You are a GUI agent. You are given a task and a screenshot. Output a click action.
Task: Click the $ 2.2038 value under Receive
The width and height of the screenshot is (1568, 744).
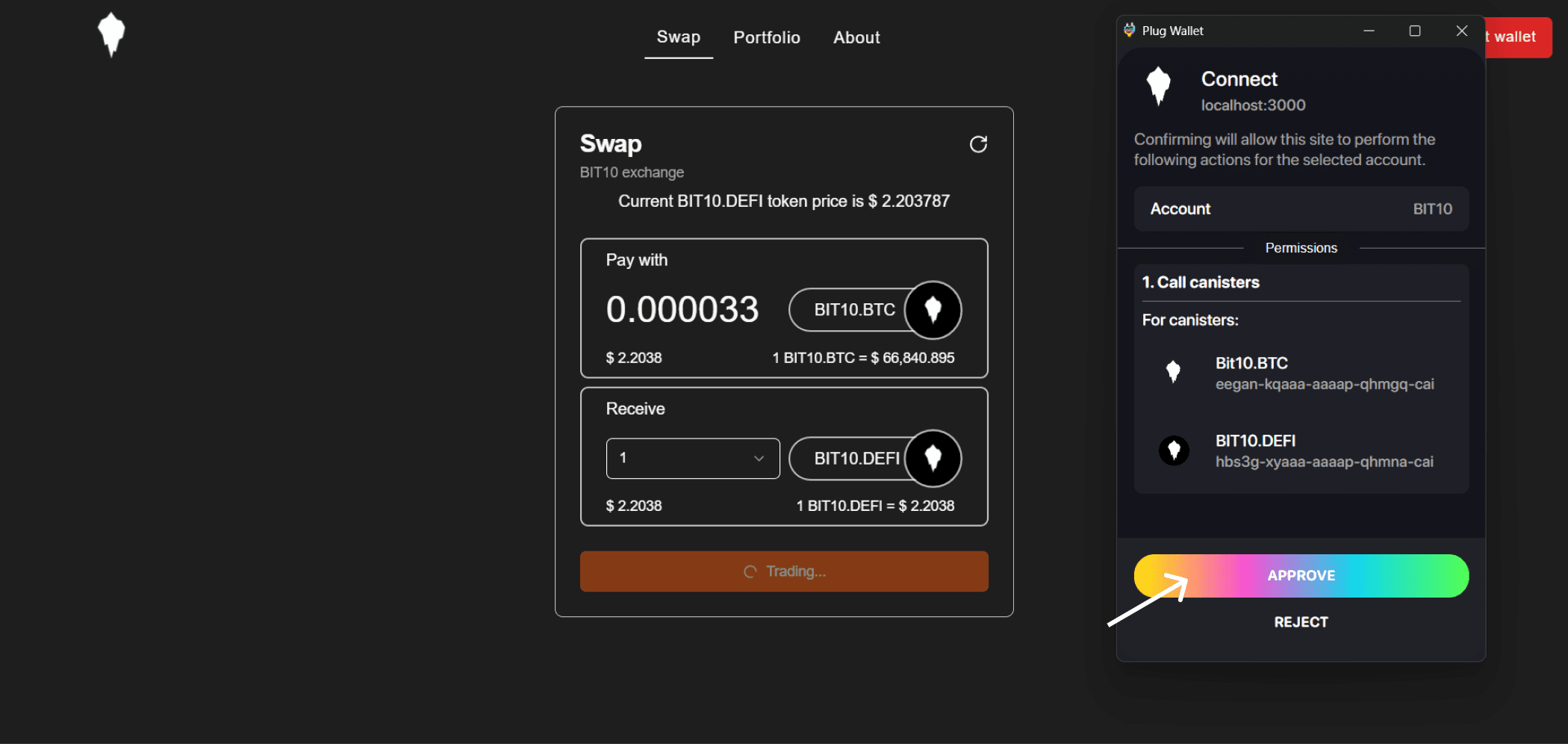(634, 506)
